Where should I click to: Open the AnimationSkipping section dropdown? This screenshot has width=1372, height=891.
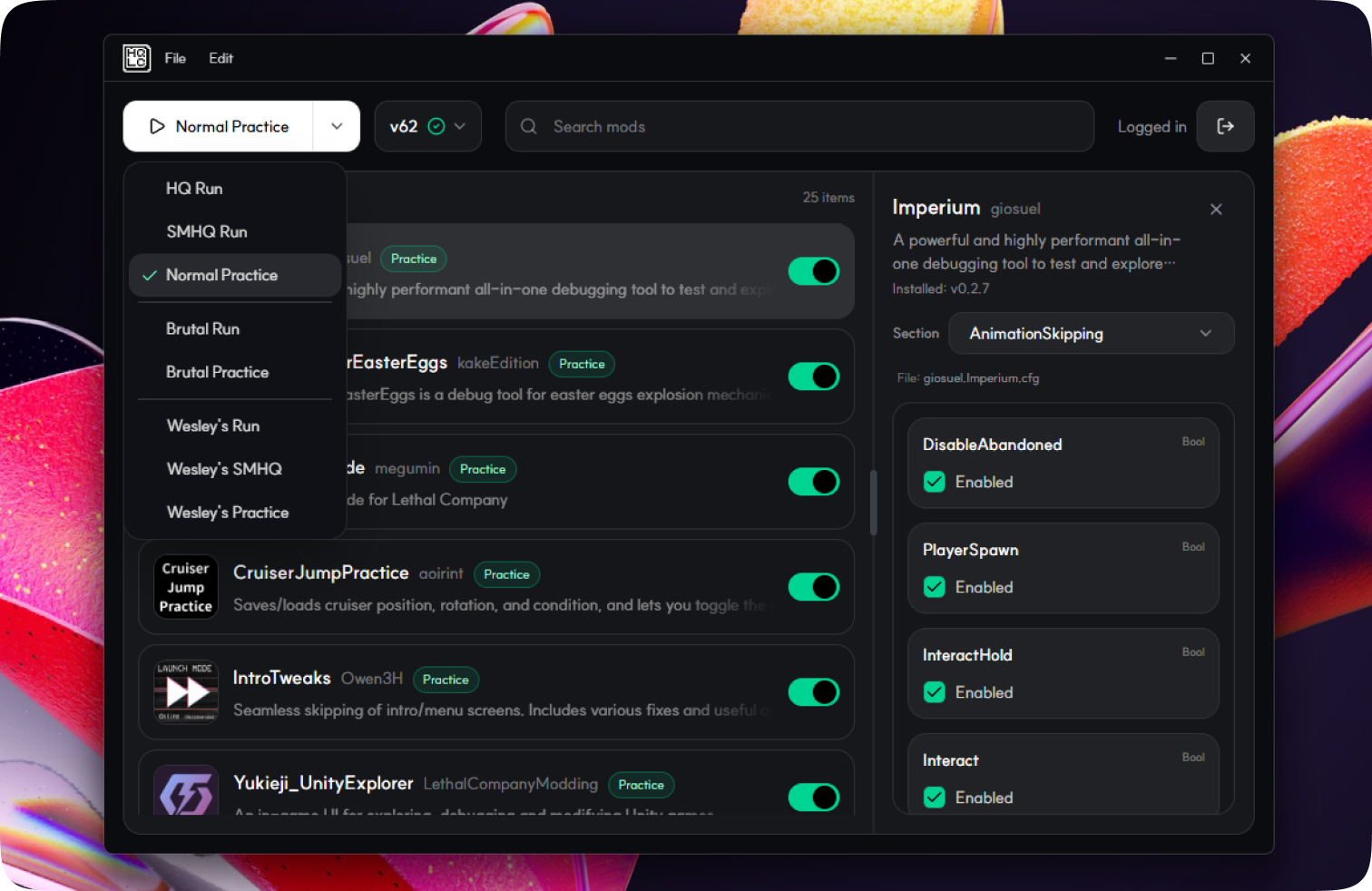point(1091,334)
